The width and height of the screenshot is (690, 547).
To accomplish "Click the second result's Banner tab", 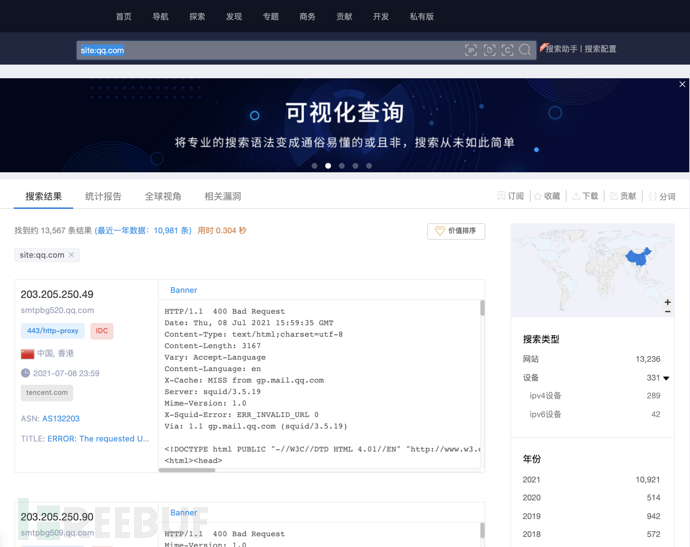I will coord(184,513).
